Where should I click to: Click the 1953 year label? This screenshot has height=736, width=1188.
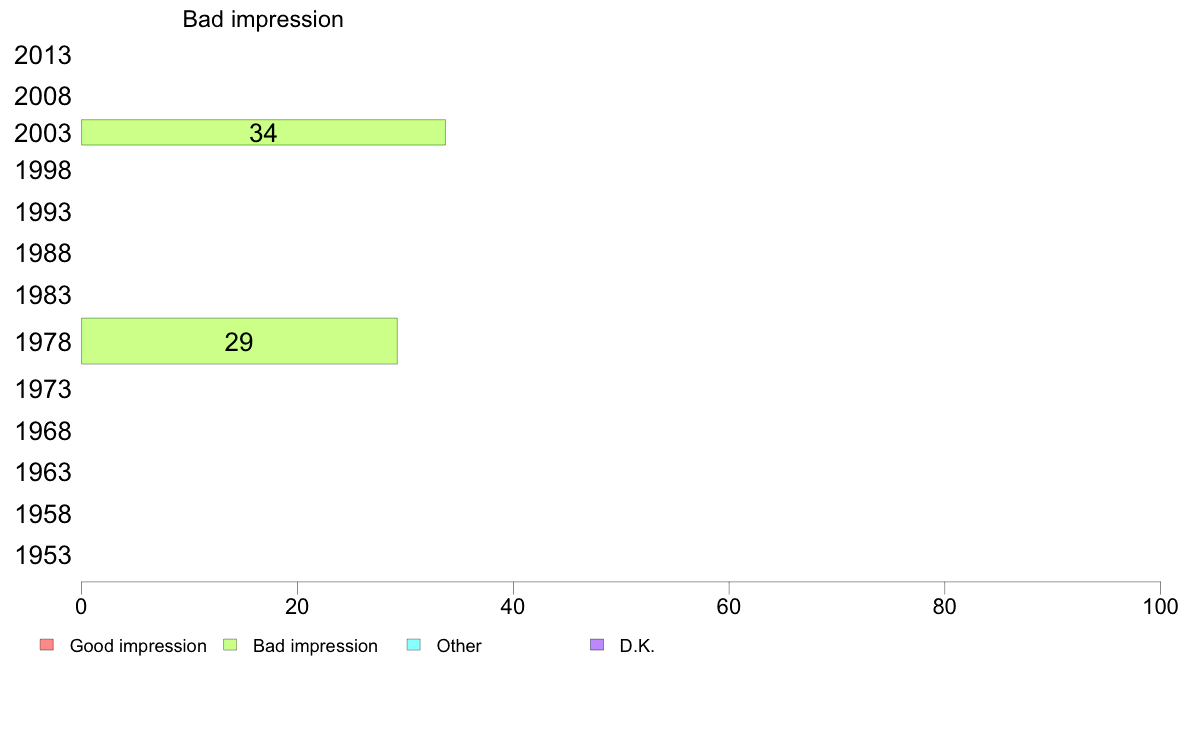(42, 556)
